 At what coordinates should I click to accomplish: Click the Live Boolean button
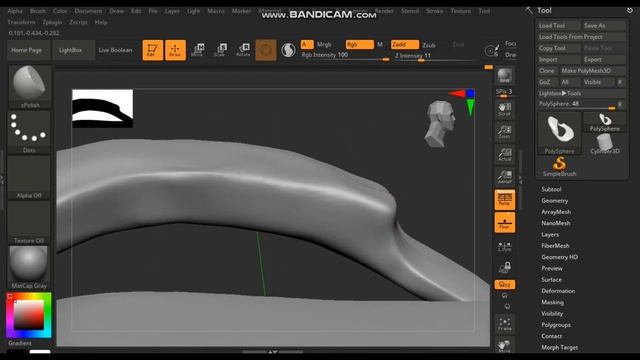[116, 50]
